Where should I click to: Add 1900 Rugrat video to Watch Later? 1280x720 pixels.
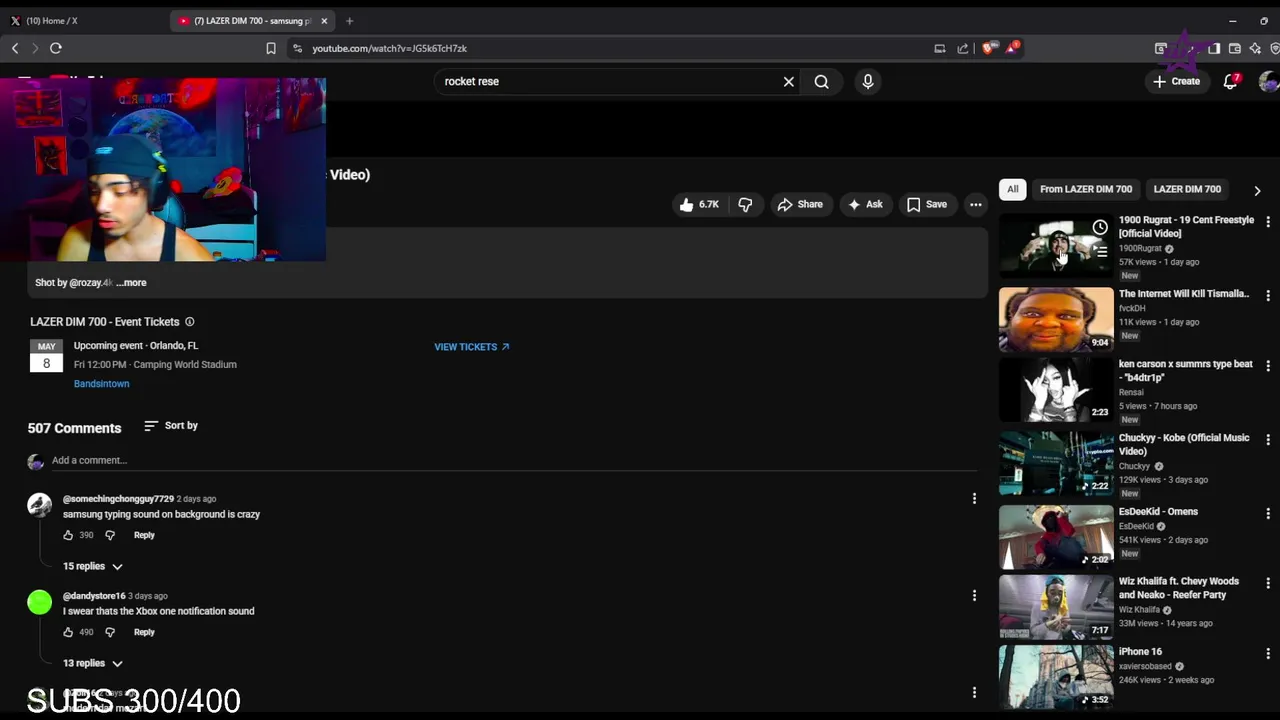click(x=1100, y=228)
